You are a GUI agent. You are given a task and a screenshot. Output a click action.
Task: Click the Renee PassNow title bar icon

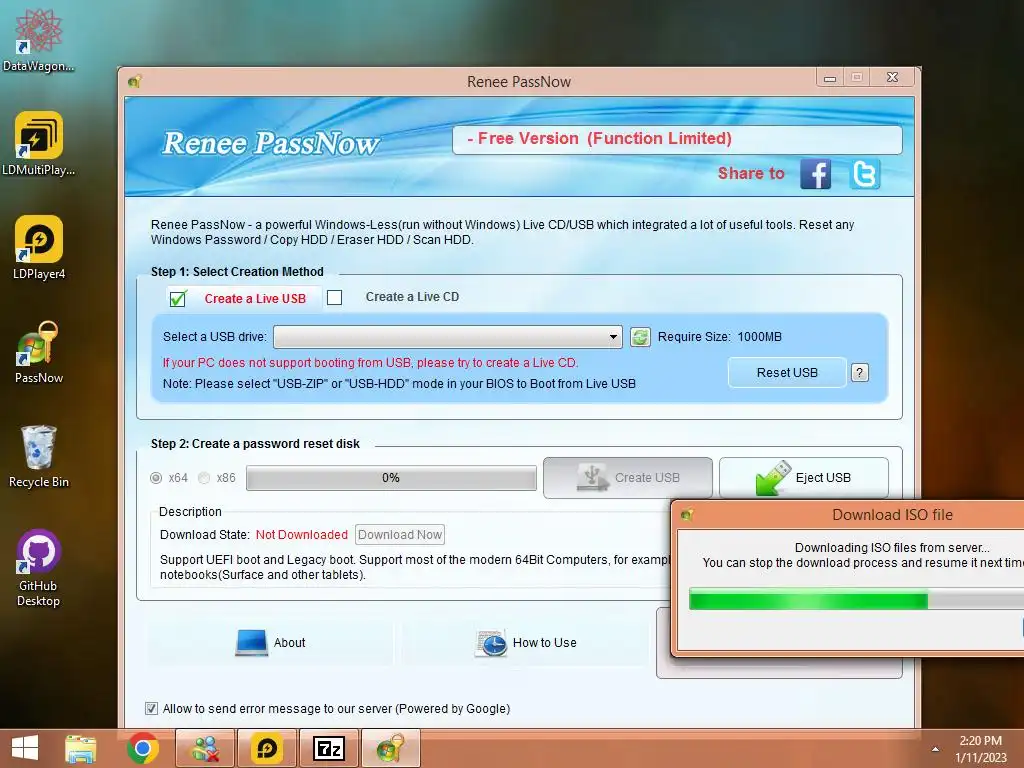[135, 82]
